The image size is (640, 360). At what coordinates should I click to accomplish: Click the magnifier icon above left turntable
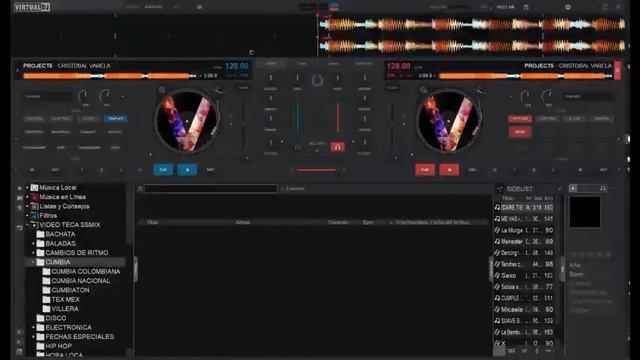162,90
